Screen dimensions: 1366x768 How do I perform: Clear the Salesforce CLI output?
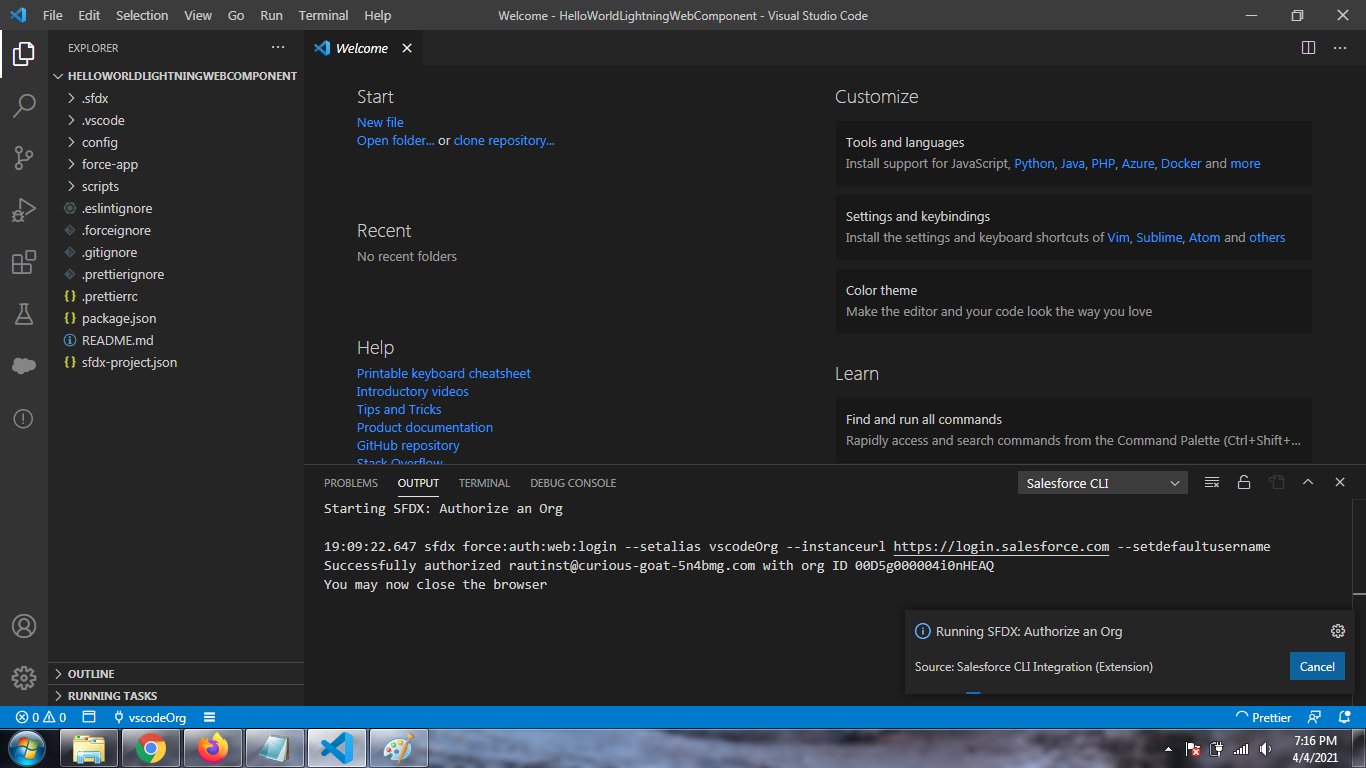1211,482
